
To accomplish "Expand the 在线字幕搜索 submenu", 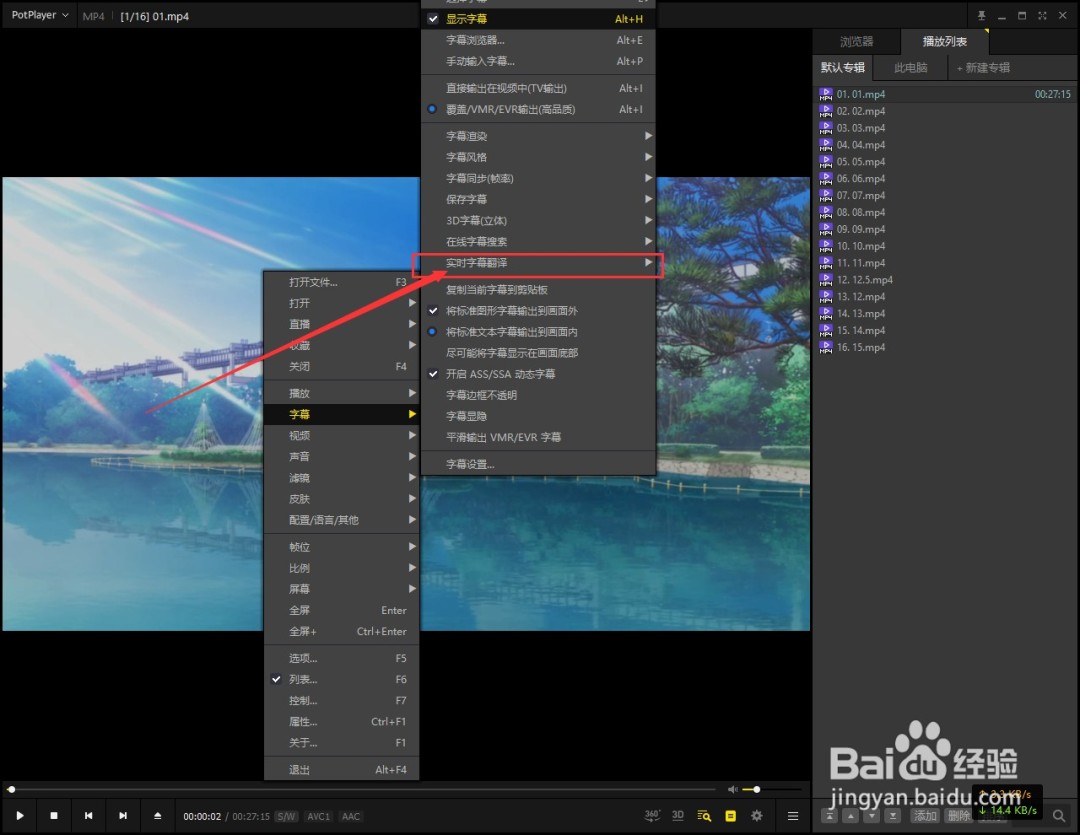I will (x=538, y=242).
